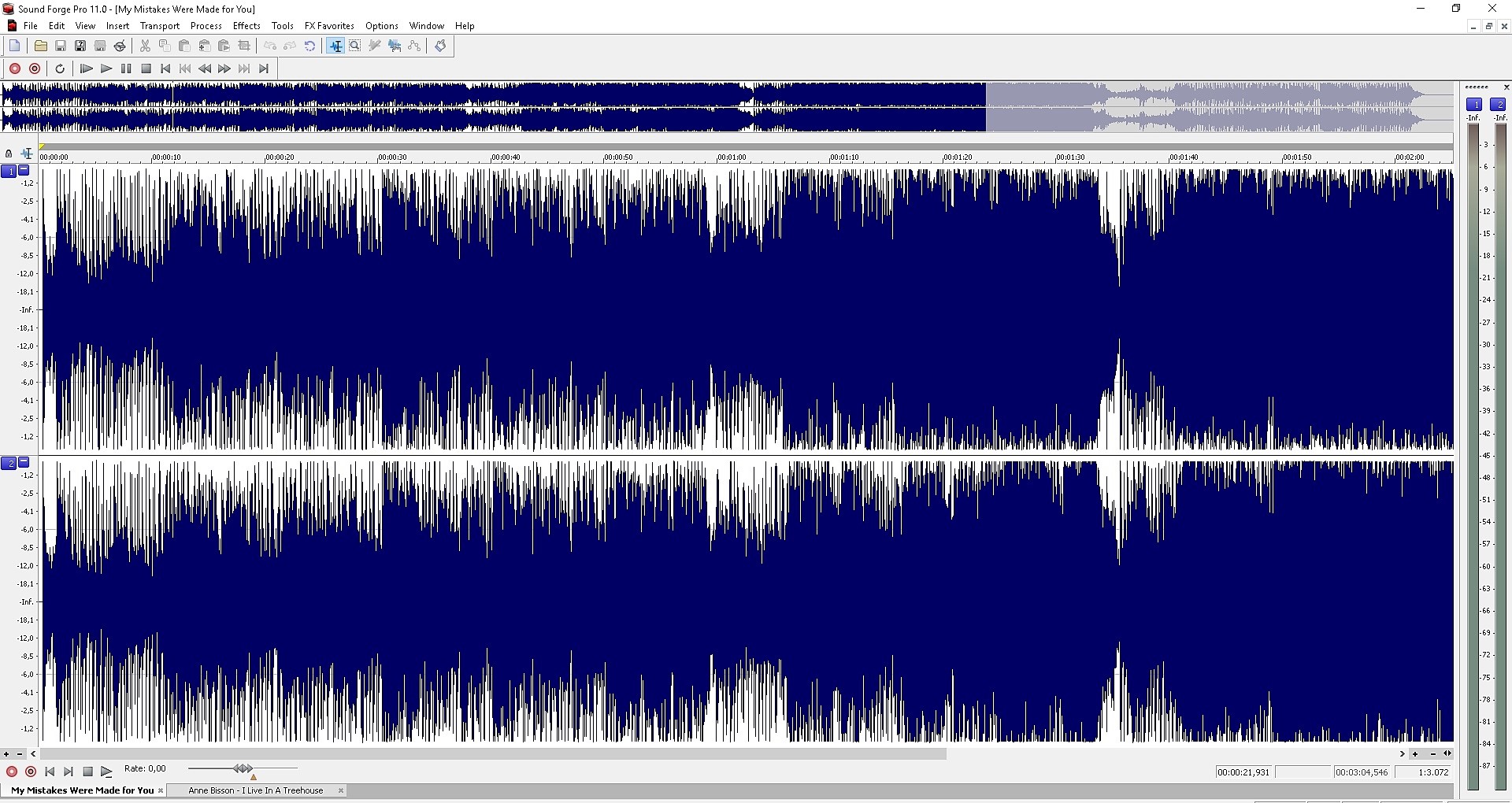Select the Envelope tool icon

point(414,46)
